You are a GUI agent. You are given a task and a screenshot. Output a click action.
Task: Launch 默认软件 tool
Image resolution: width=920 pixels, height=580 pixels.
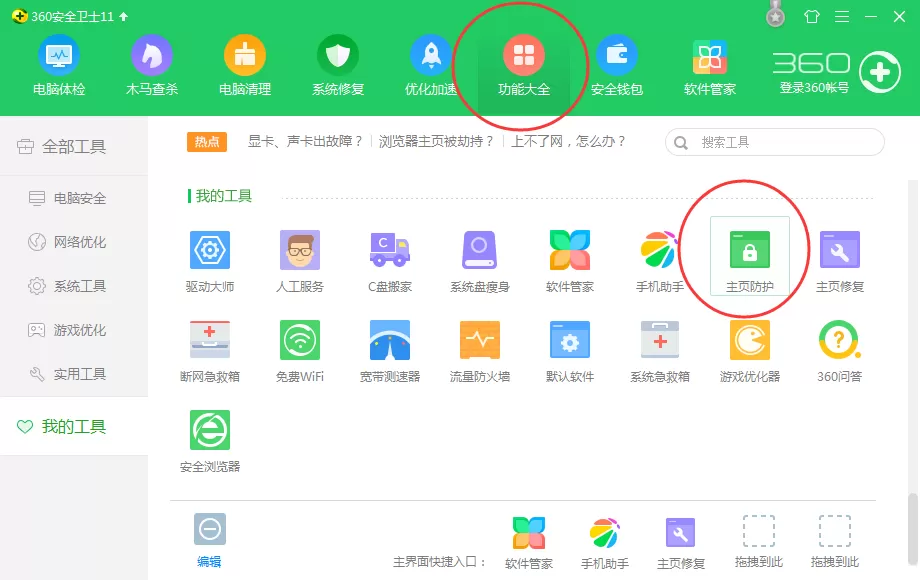(x=570, y=351)
